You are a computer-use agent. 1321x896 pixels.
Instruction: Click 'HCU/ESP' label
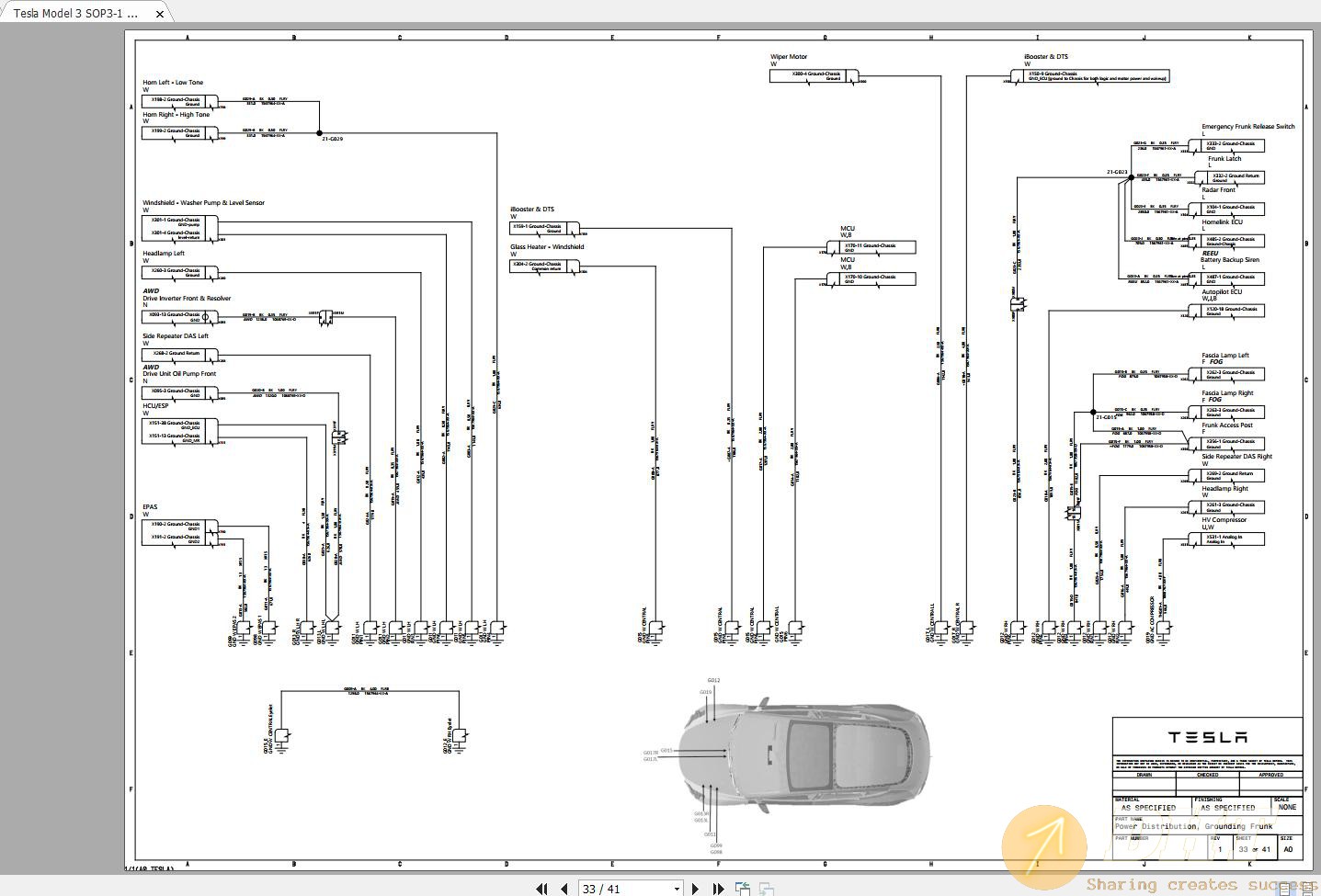pyautogui.click(x=155, y=405)
